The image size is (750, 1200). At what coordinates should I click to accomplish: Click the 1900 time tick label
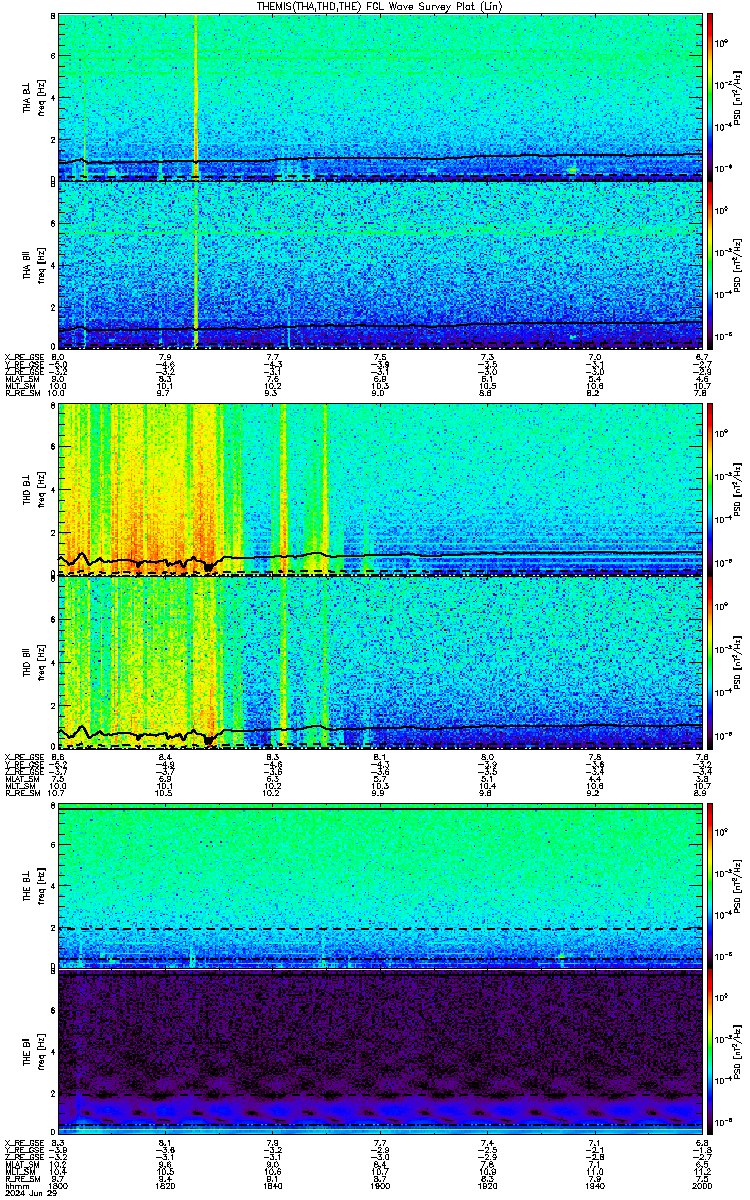pos(381,1185)
